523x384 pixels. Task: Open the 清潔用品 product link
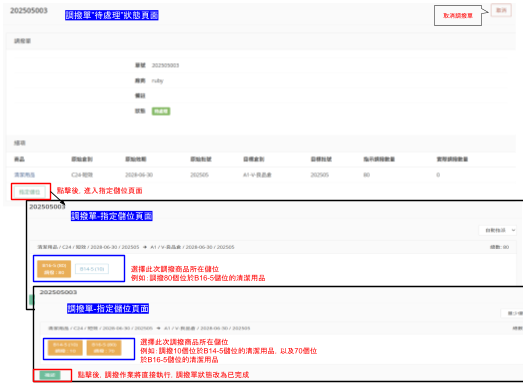[24, 175]
